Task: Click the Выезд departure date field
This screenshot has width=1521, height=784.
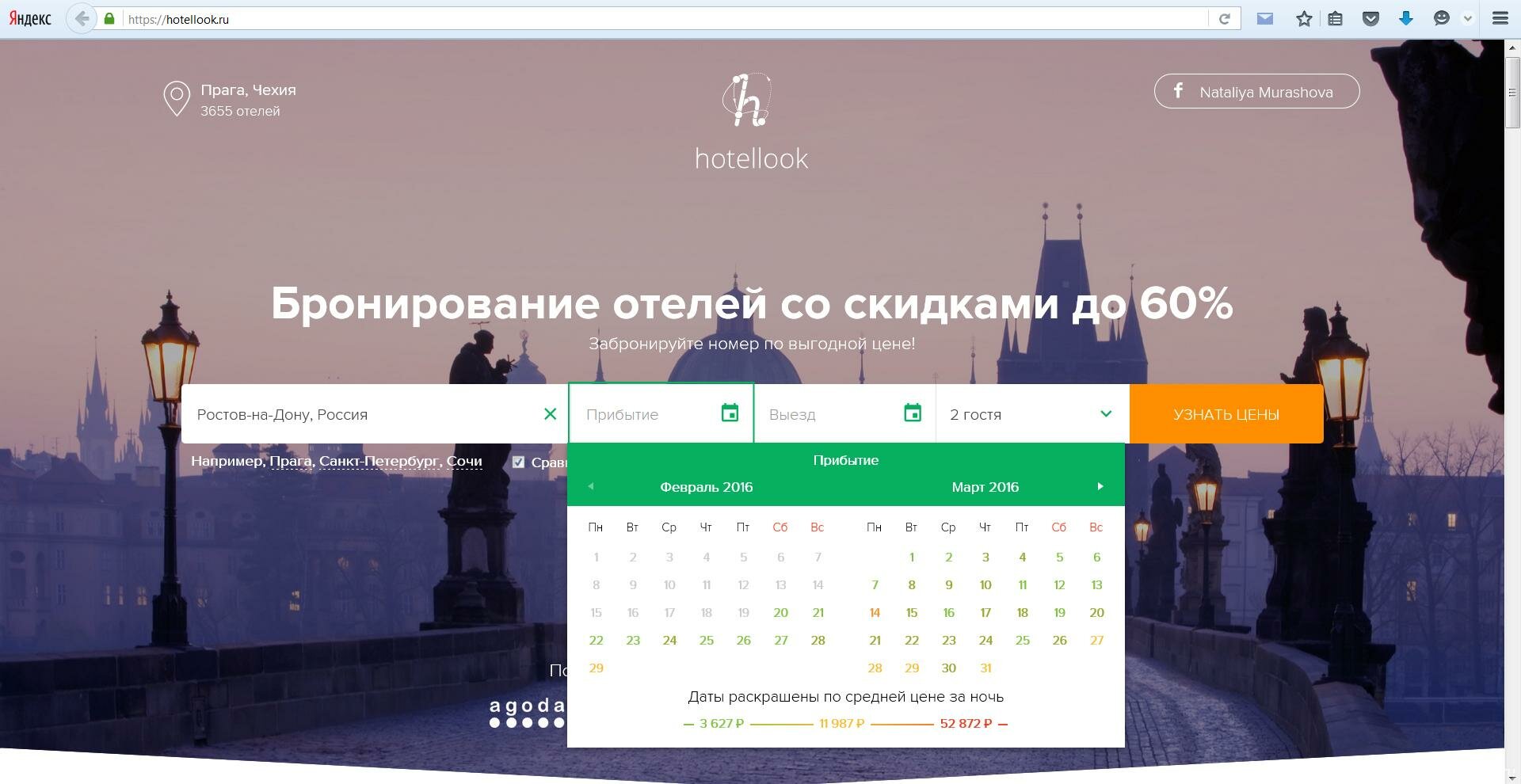Action: [x=832, y=414]
